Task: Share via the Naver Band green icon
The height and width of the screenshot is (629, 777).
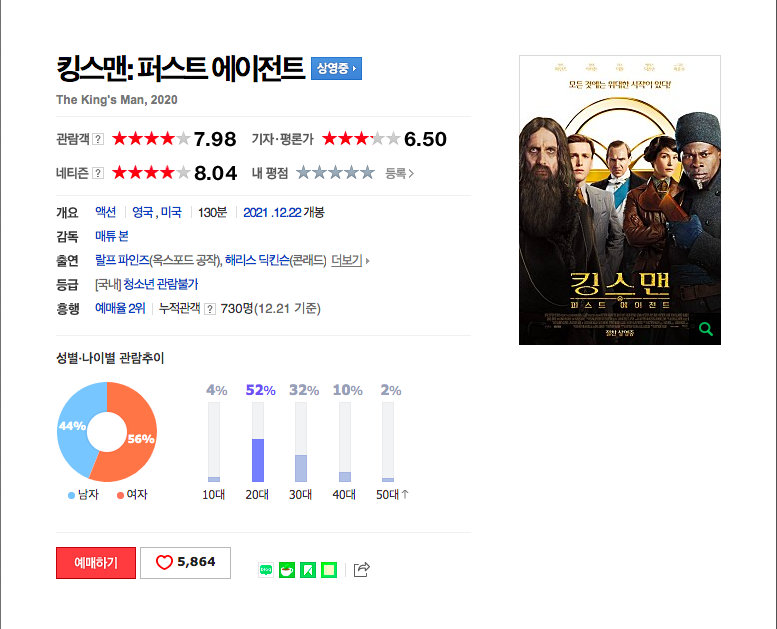Action: pos(308,570)
